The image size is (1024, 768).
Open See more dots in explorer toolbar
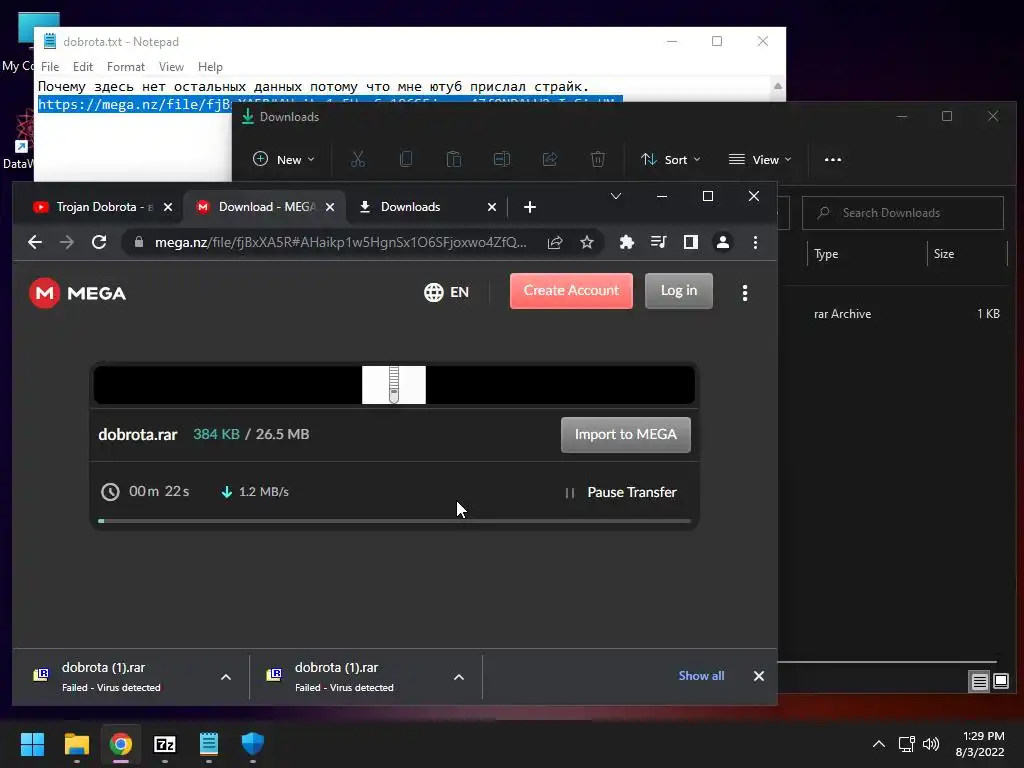coord(833,159)
